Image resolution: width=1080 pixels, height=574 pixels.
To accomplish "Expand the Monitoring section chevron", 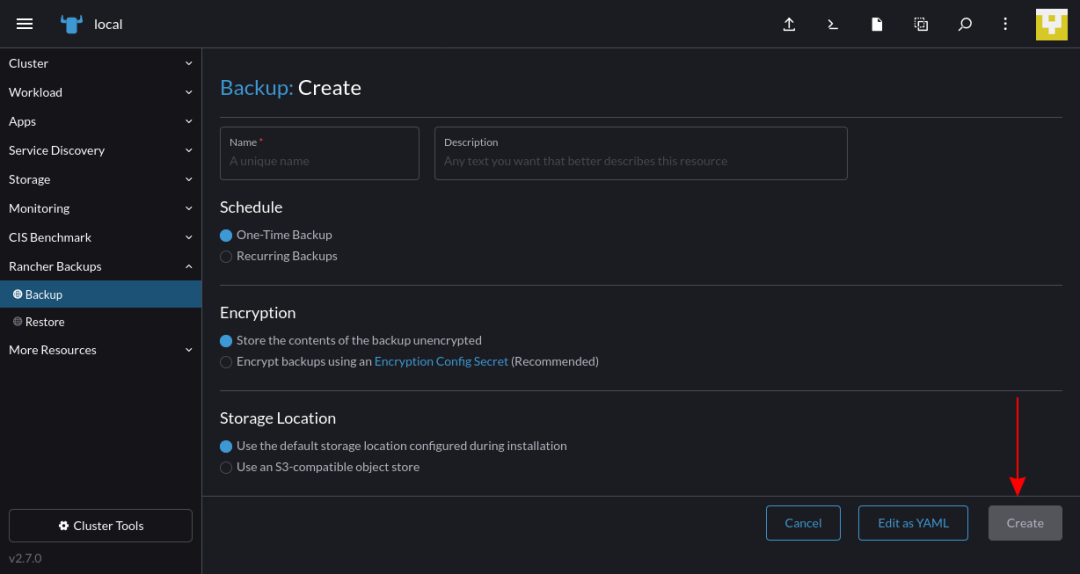I will pos(189,208).
